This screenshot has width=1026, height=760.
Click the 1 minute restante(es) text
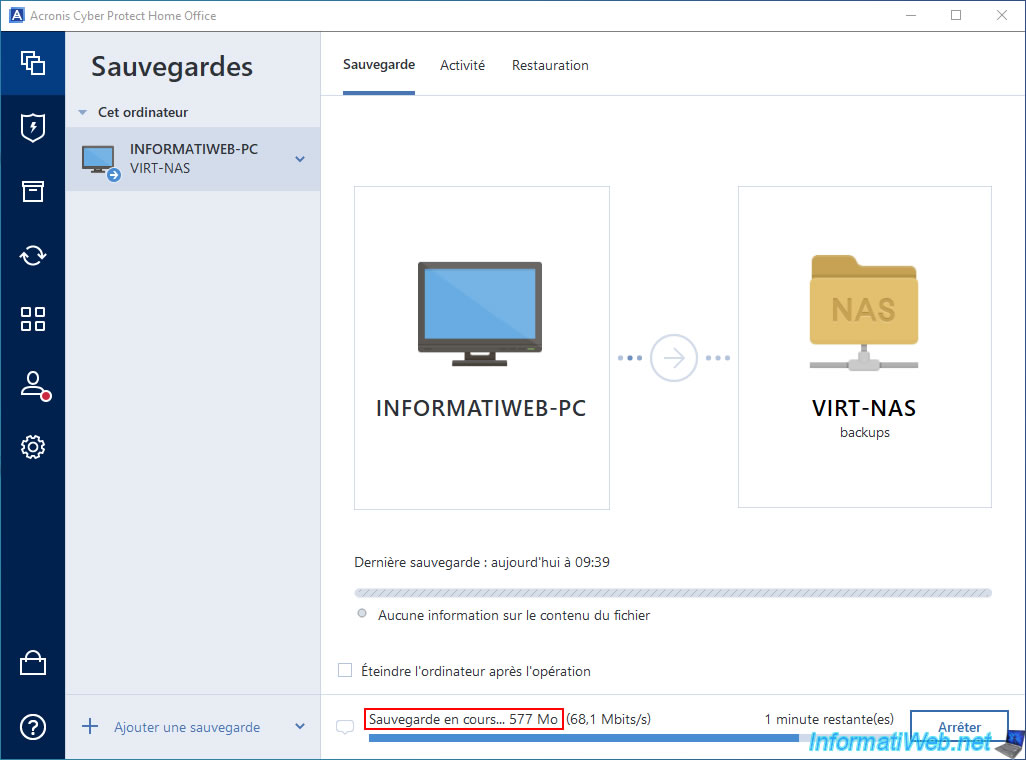[x=829, y=719]
